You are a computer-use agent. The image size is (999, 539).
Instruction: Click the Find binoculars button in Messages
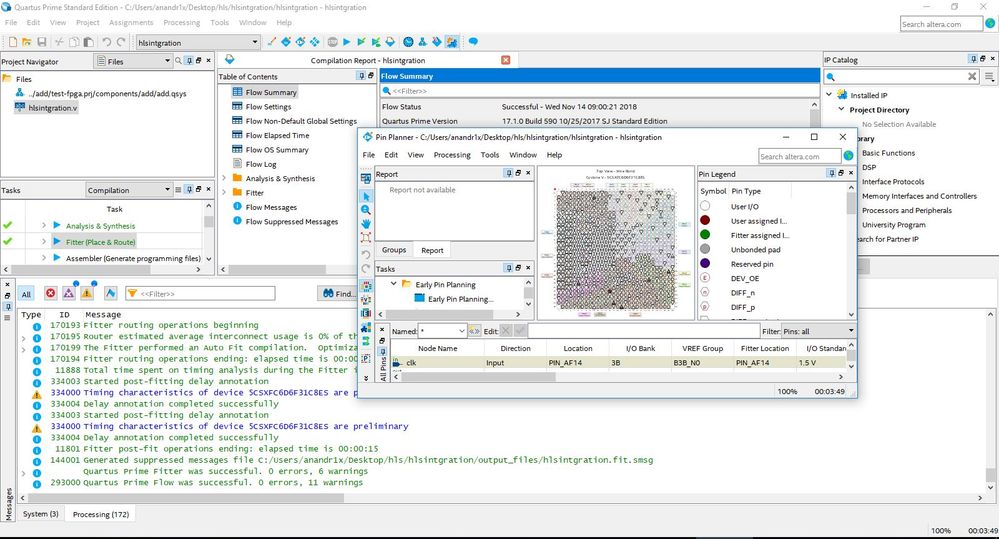point(337,293)
